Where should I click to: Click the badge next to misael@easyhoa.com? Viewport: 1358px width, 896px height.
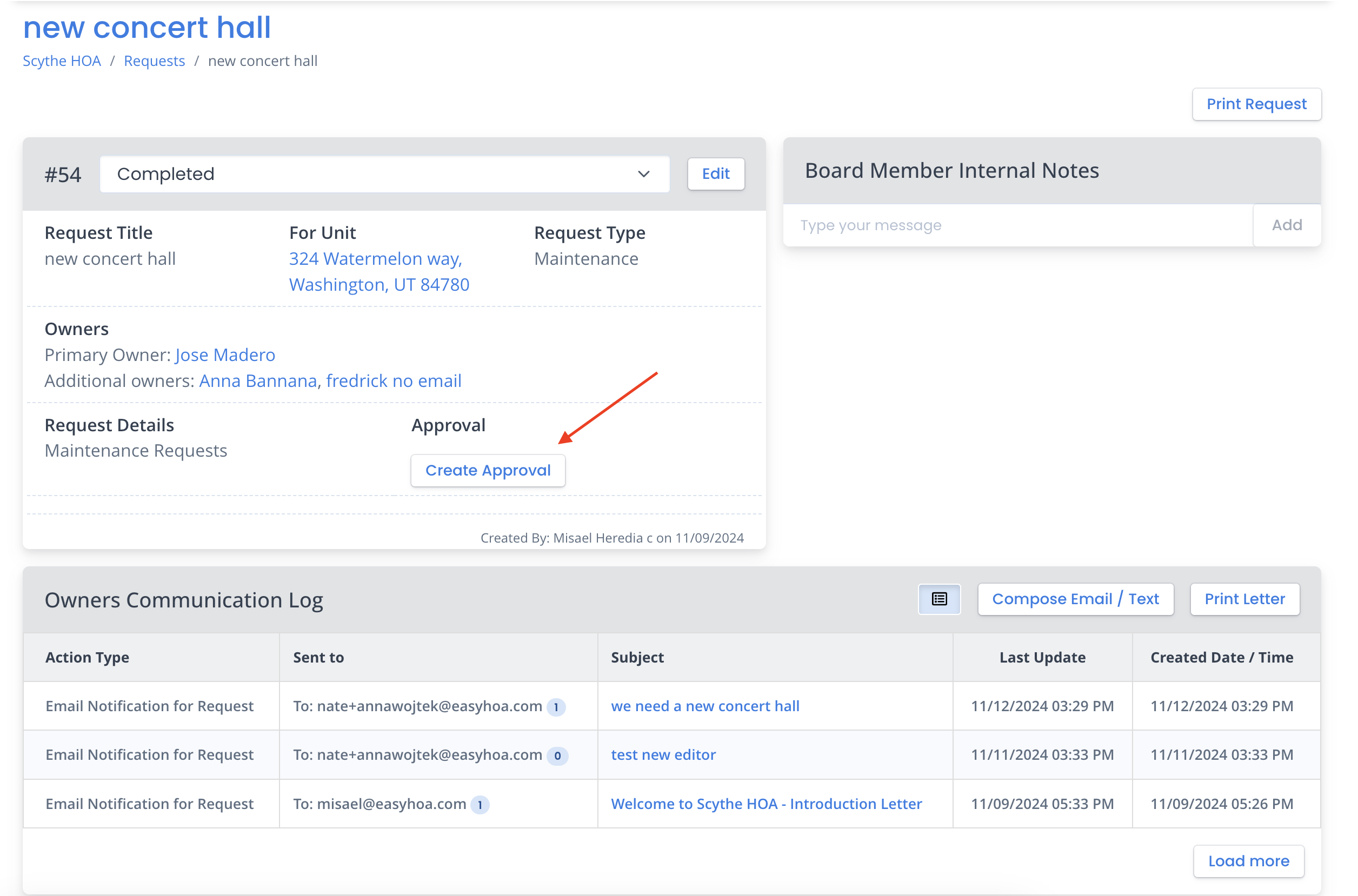[x=480, y=805]
